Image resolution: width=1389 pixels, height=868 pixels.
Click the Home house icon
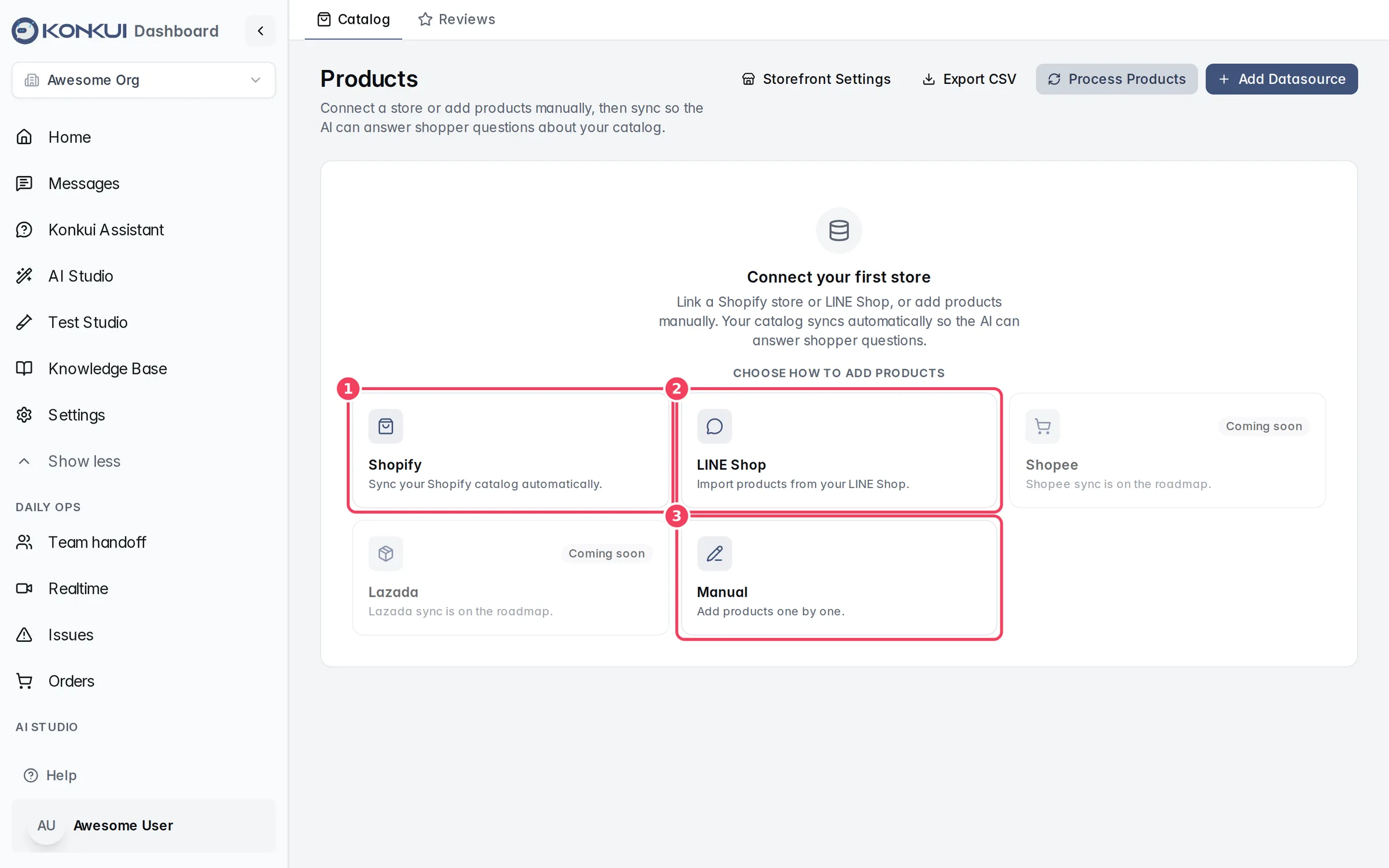click(24, 137)
